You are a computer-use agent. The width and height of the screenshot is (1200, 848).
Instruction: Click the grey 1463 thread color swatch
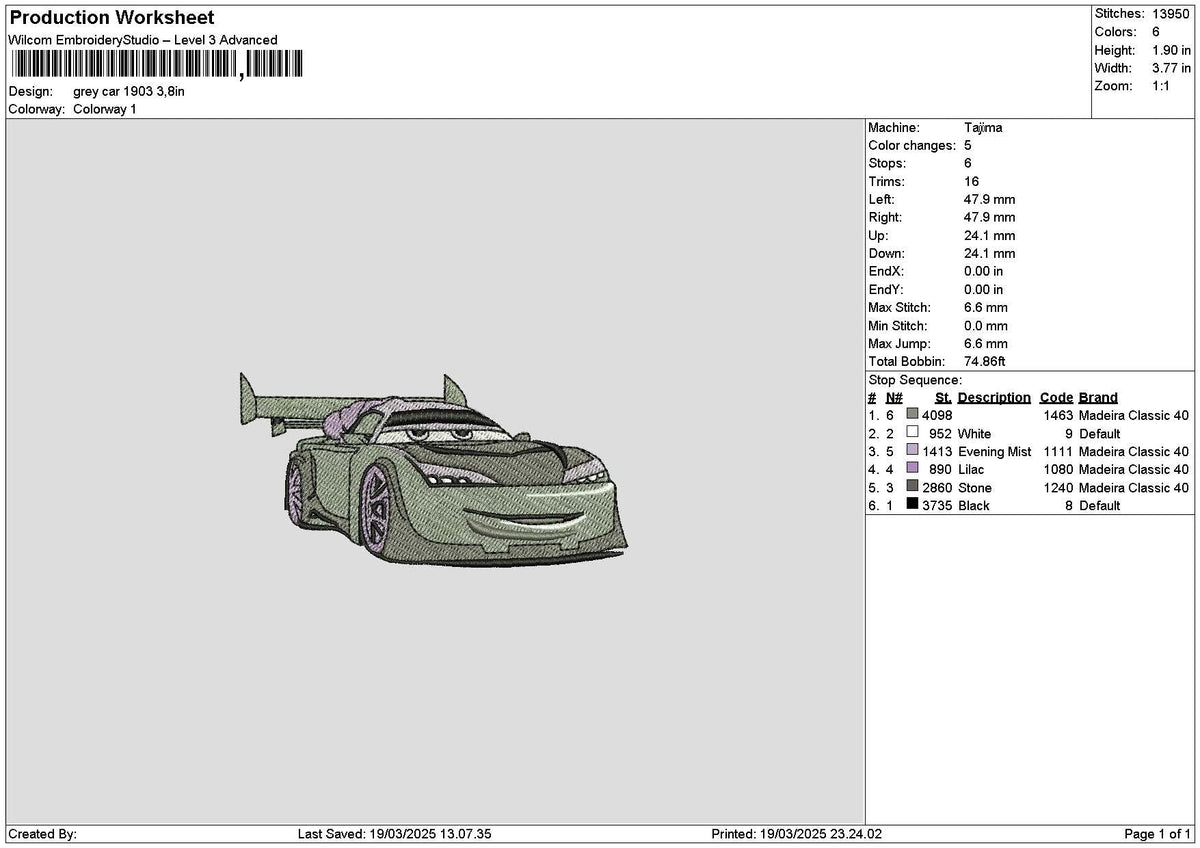point(912,415)
